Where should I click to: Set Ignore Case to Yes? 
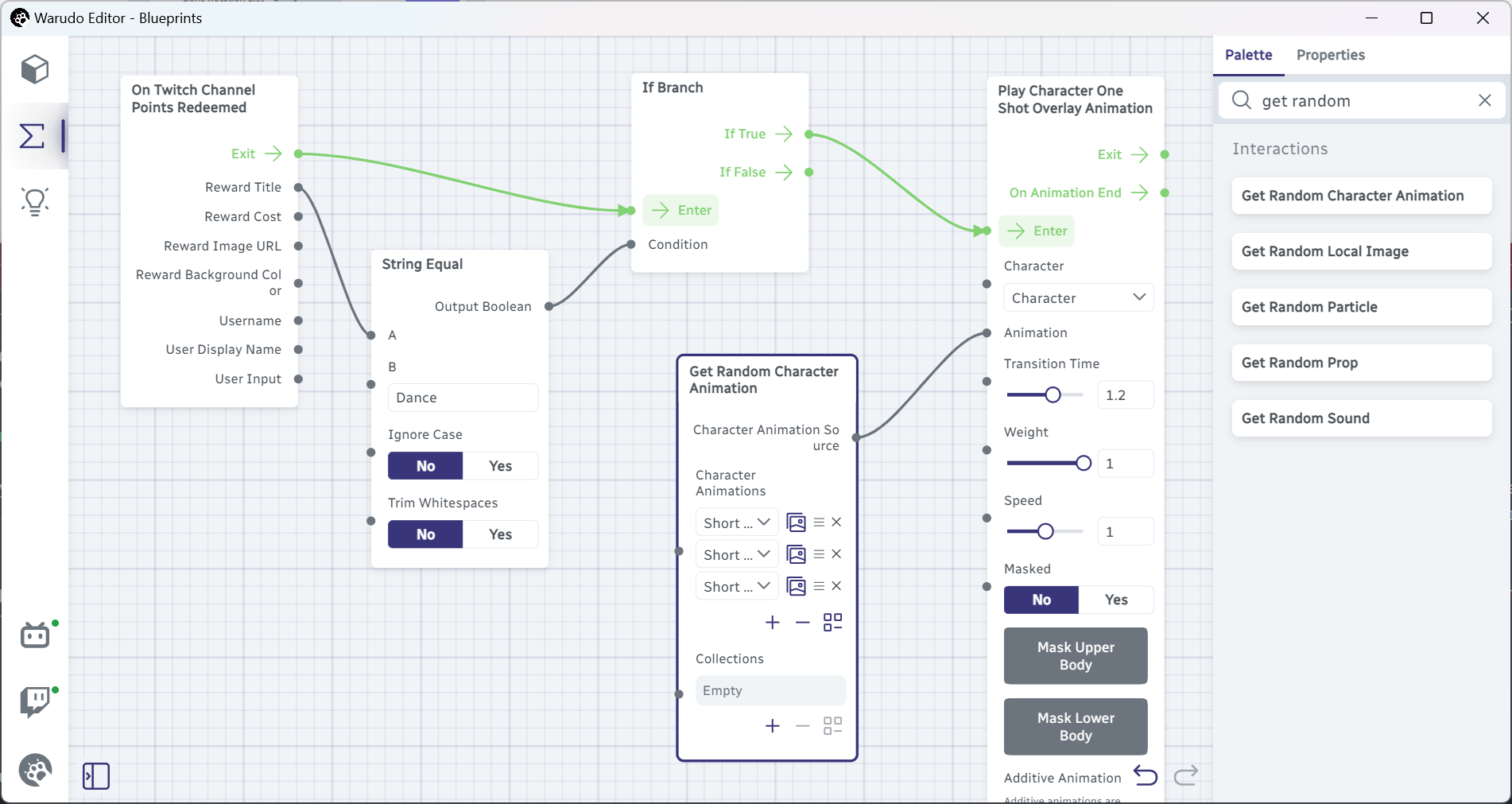tap(500, 466)
